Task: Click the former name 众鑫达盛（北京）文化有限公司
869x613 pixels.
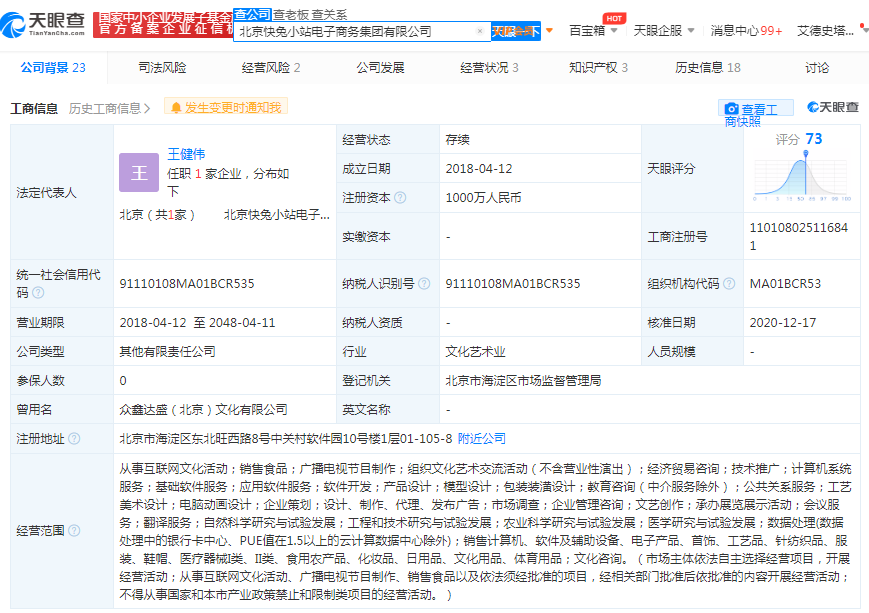Action: tap(203, 410)
